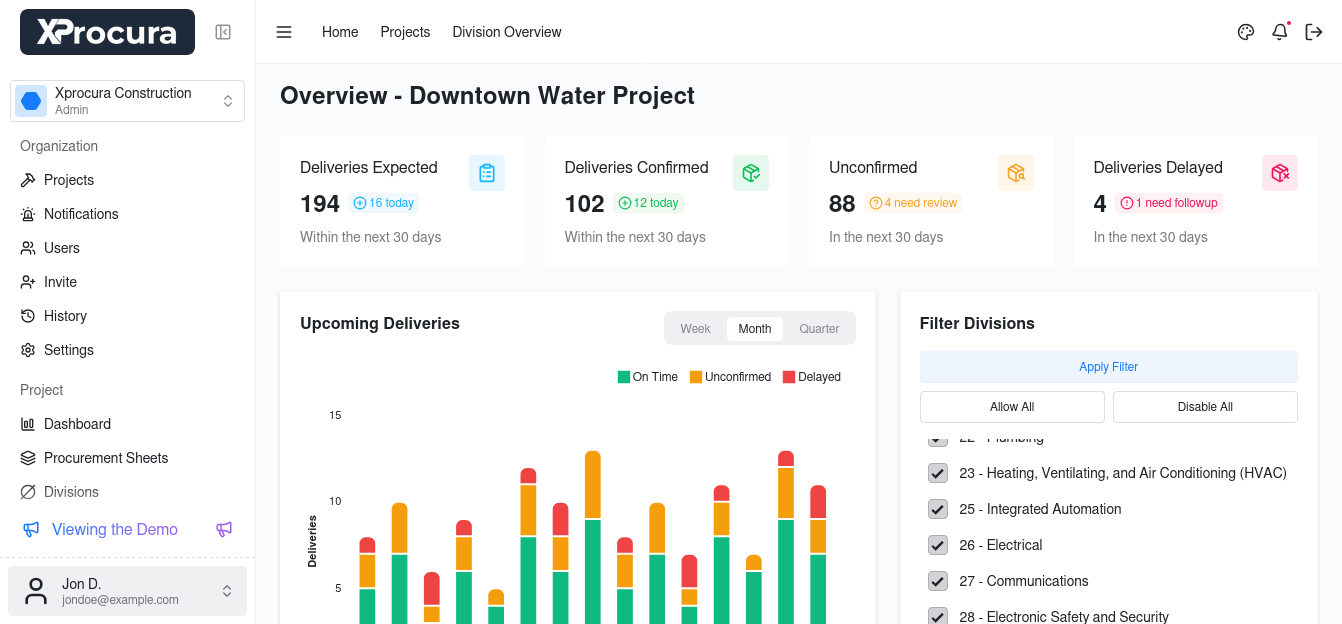Open Procurement Sheets in the sidebar
This screenshot has height=624, width=1342.
pos(106,458)
